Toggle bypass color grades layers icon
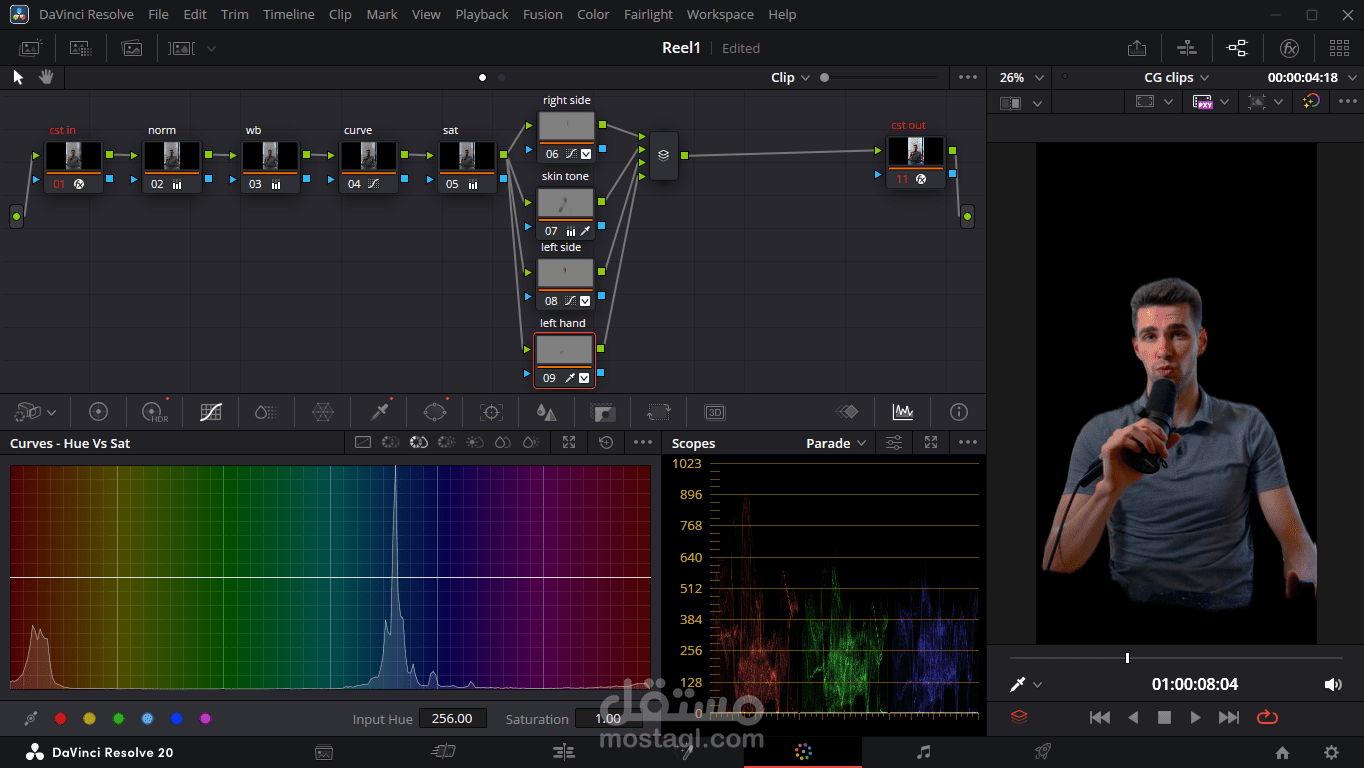Image resolution: width=1364 pixels, height=768 pixels. [1019, 717]
